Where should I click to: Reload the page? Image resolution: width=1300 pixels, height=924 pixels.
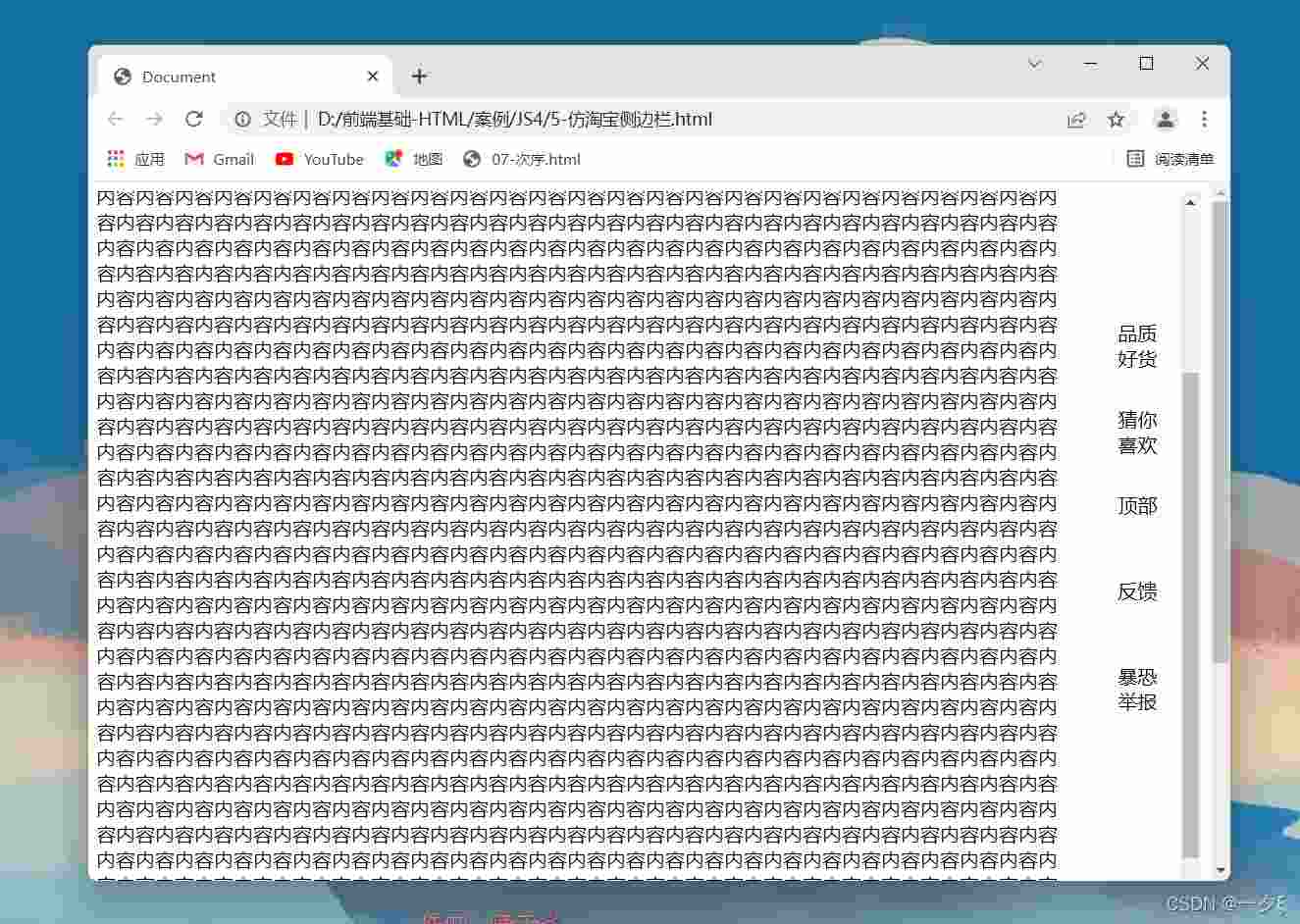pos(193,119)
